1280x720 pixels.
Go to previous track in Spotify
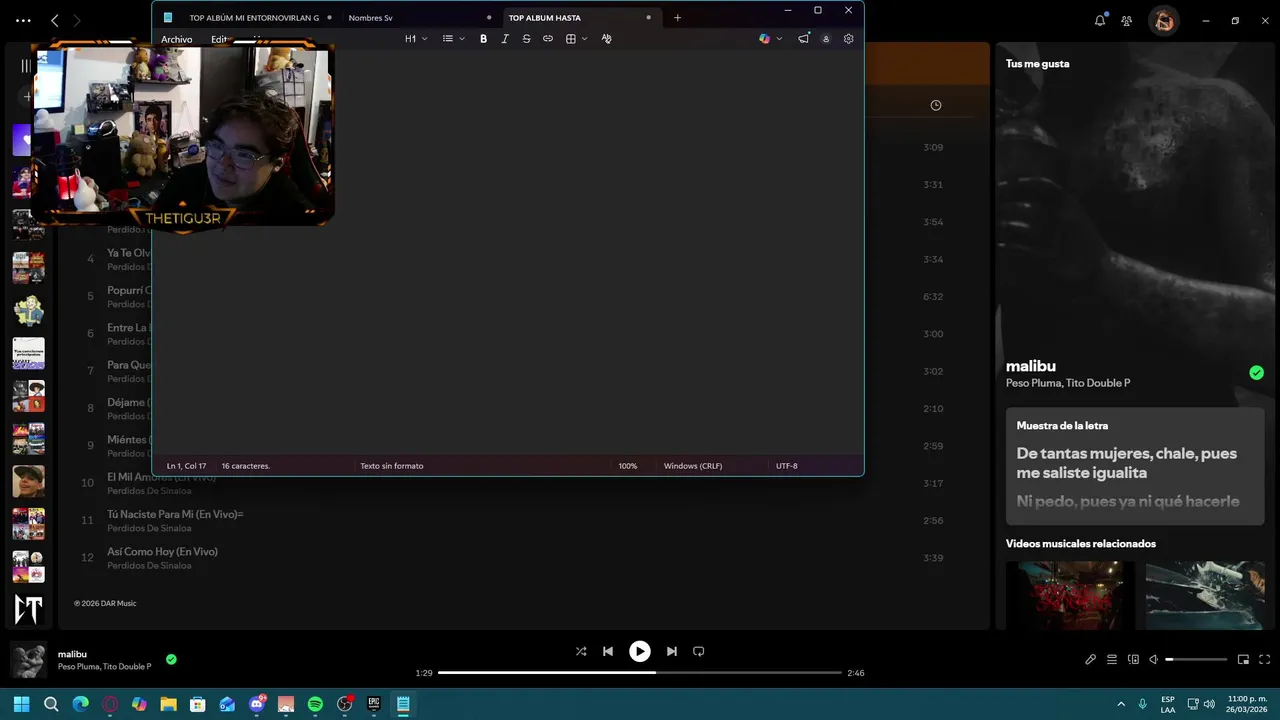(x=608, y=651)
